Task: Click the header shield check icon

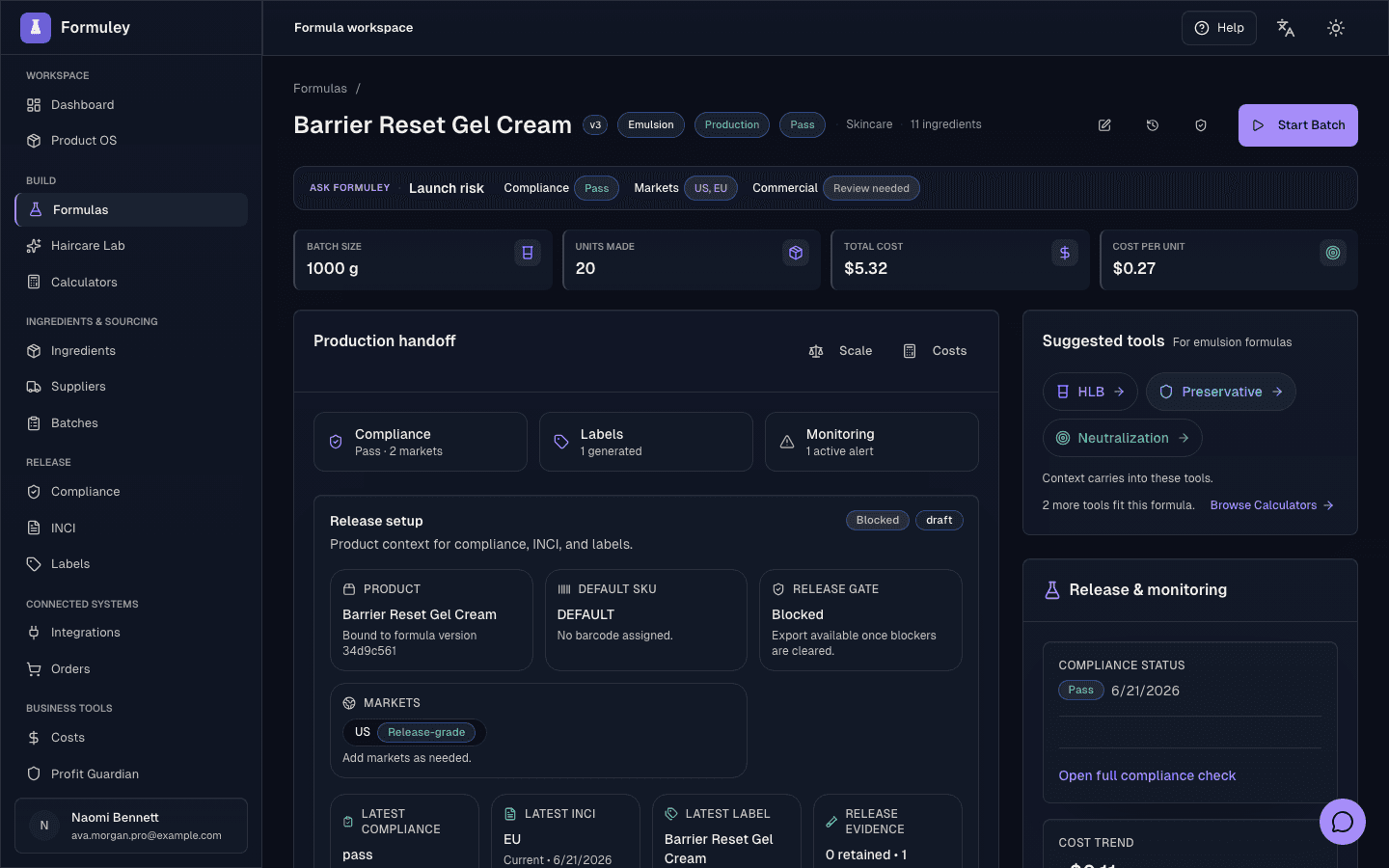Action: click(1201, 125)
